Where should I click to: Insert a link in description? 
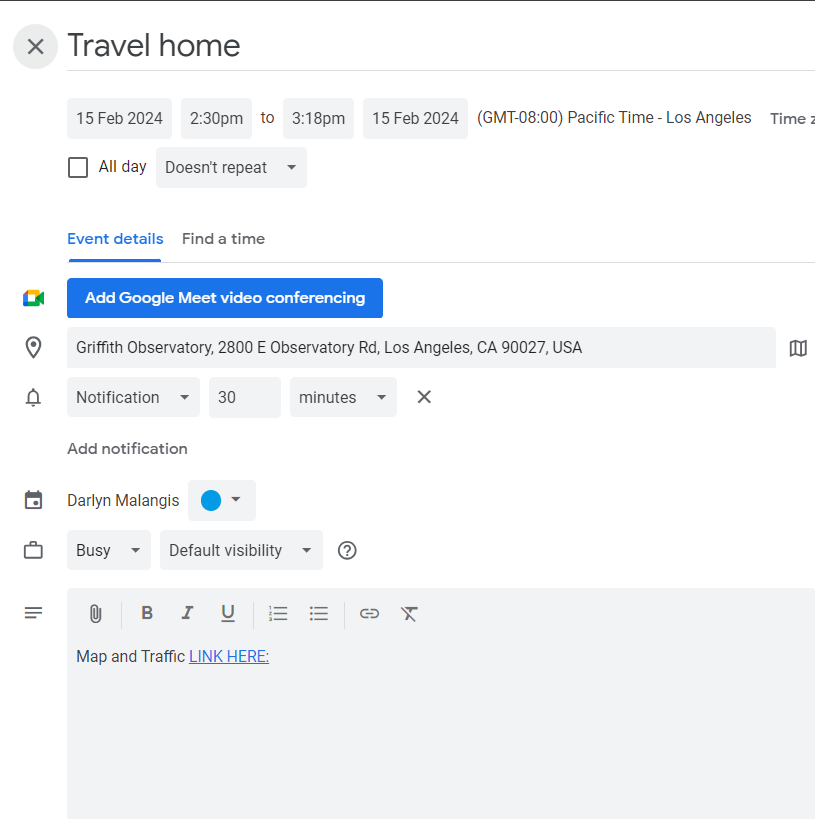(369, 613)
